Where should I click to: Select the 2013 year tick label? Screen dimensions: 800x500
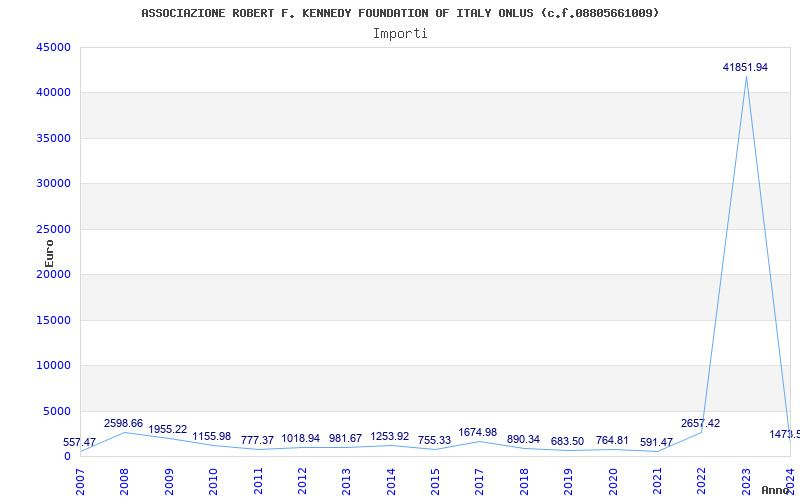click(346, 482)
